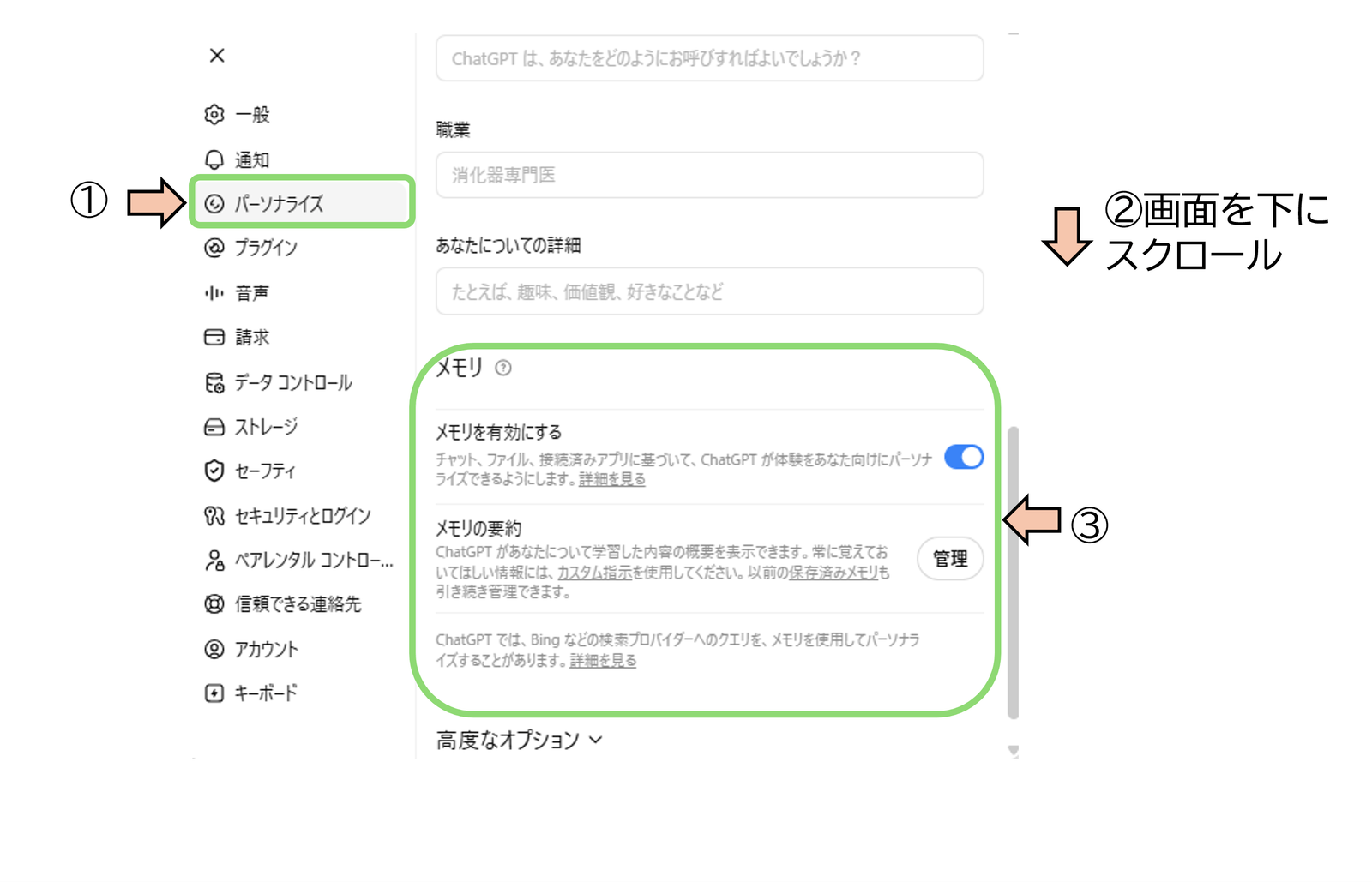The width and height of the screenshot is (1372, 882).
Task: Click the help icon next to メモリ
Action: coord(503,368)
